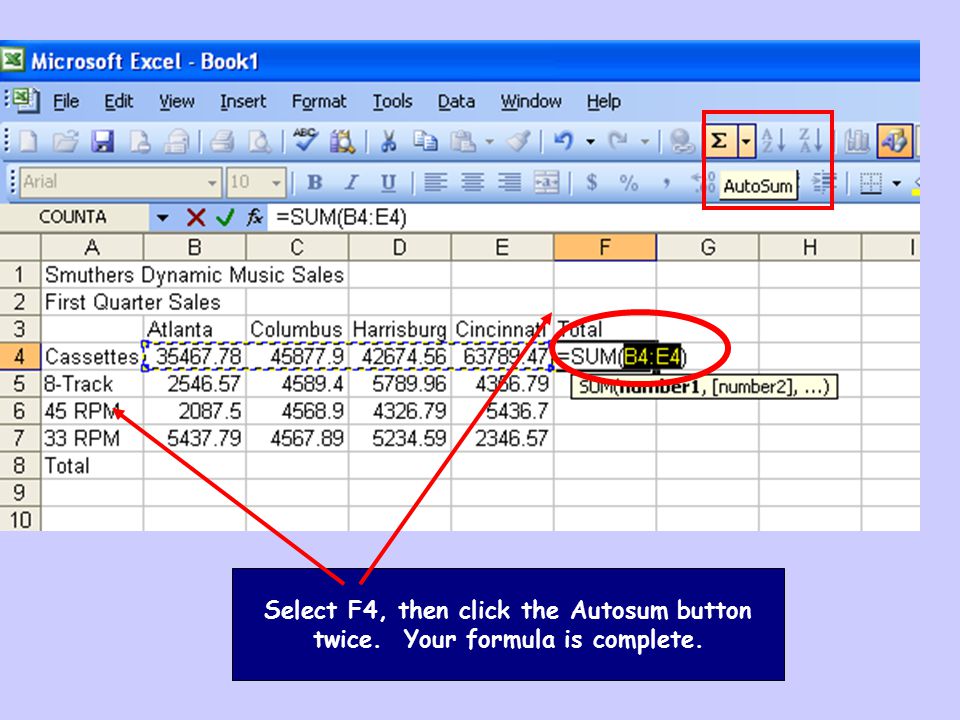Click the Permission icon on toolbar
This screenshot has width=960, height=720.
click(x=140, y=142)
